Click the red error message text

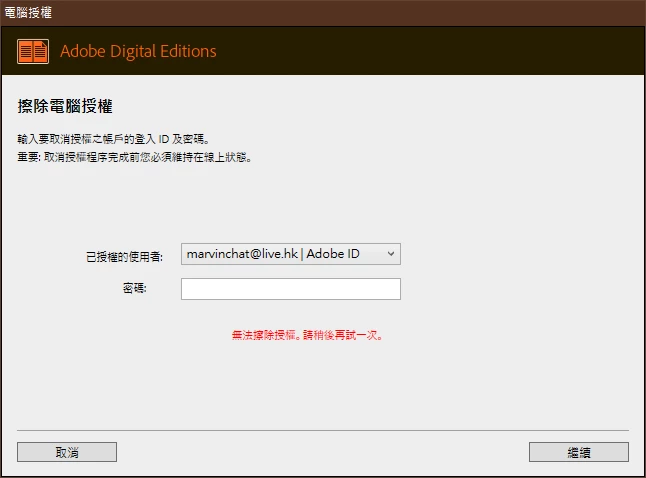pos(307,335)
